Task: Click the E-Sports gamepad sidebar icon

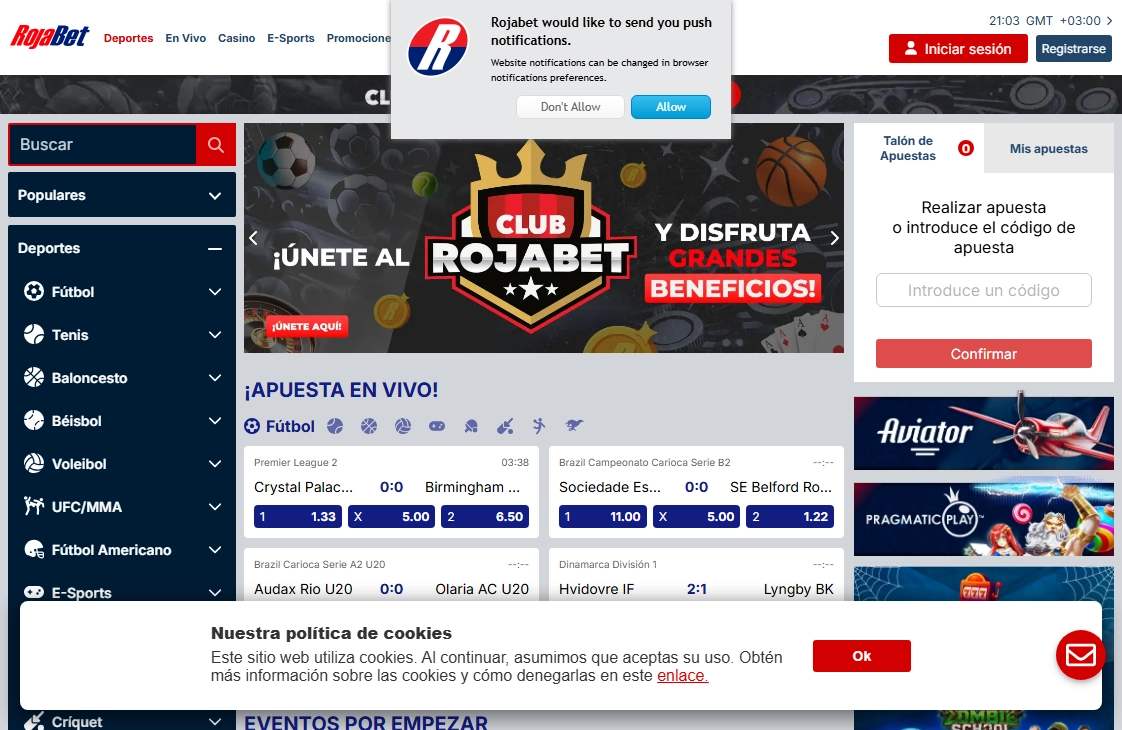Action: pyautogui.click(x=34, y=592)
